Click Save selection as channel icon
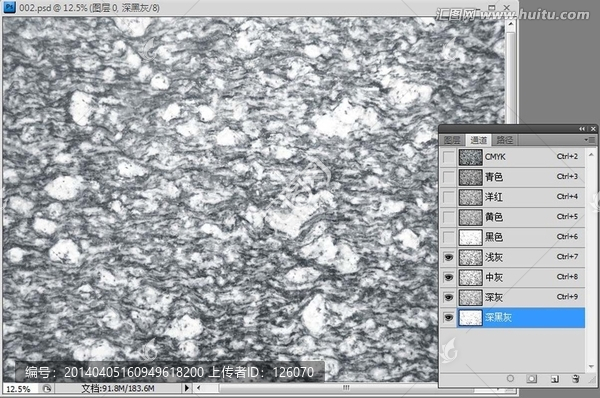This screenshot has height=398, width=600. (532, 378)
